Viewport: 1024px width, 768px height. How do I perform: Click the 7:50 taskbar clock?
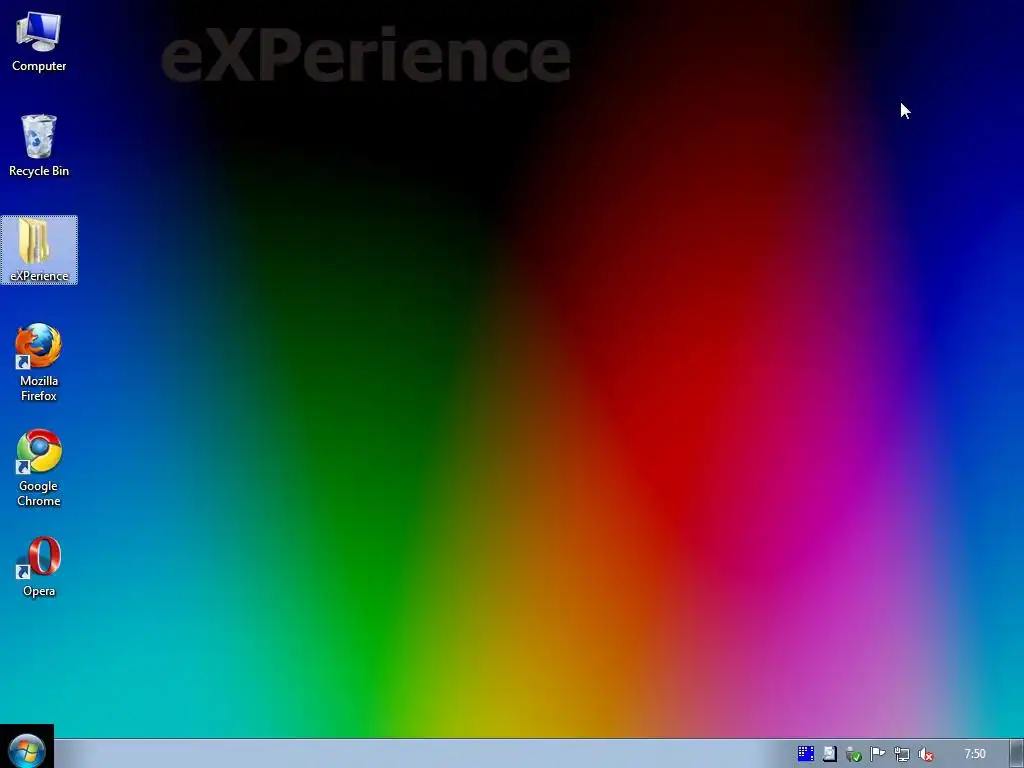click(x=974, y=754)
